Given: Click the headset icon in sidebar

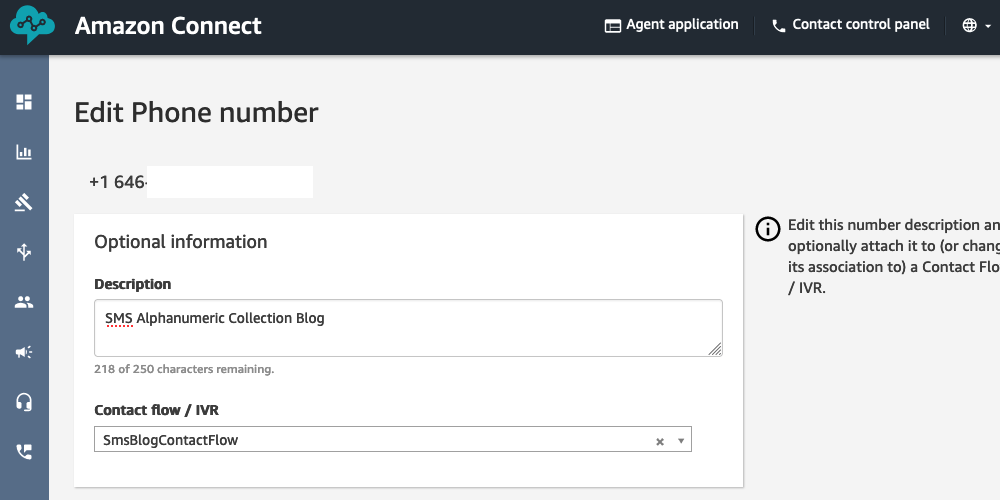Looking at the screenshot, I should (24, 402).
